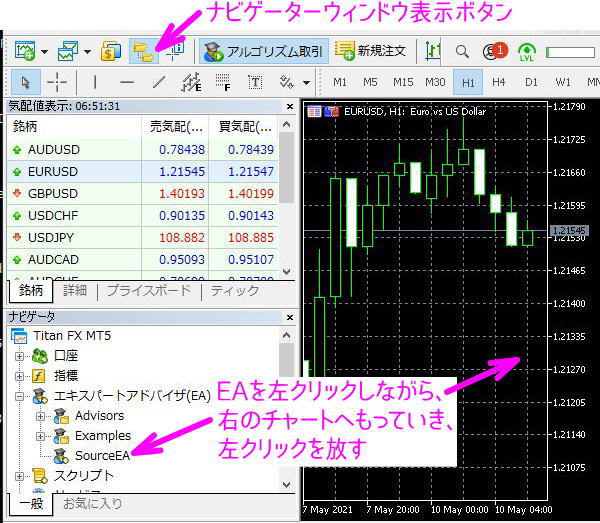
Task: Click the shapes objects tool icon
Action: (x=287, y=82)
